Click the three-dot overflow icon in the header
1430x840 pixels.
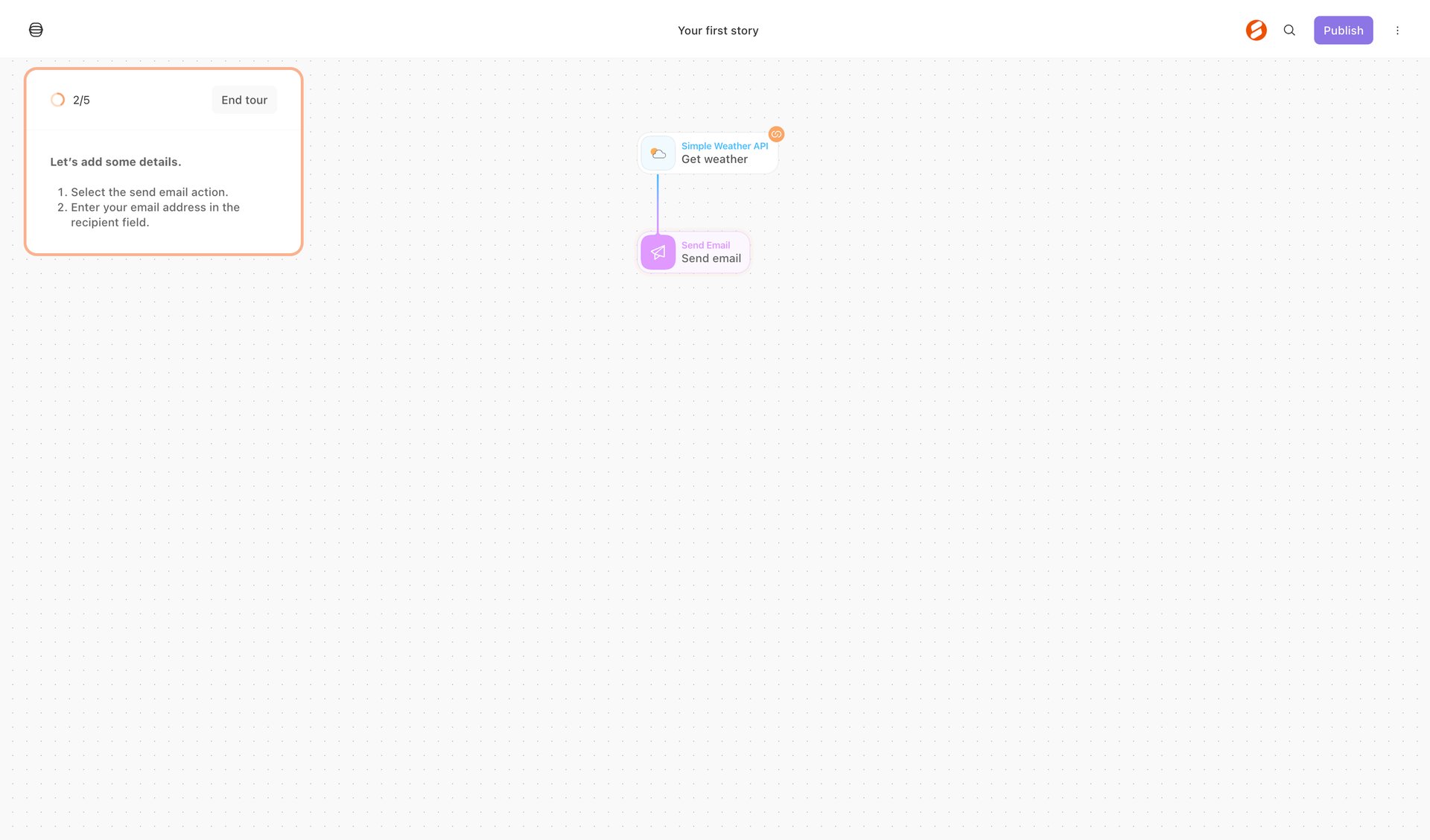click(x=1398, y=31)
